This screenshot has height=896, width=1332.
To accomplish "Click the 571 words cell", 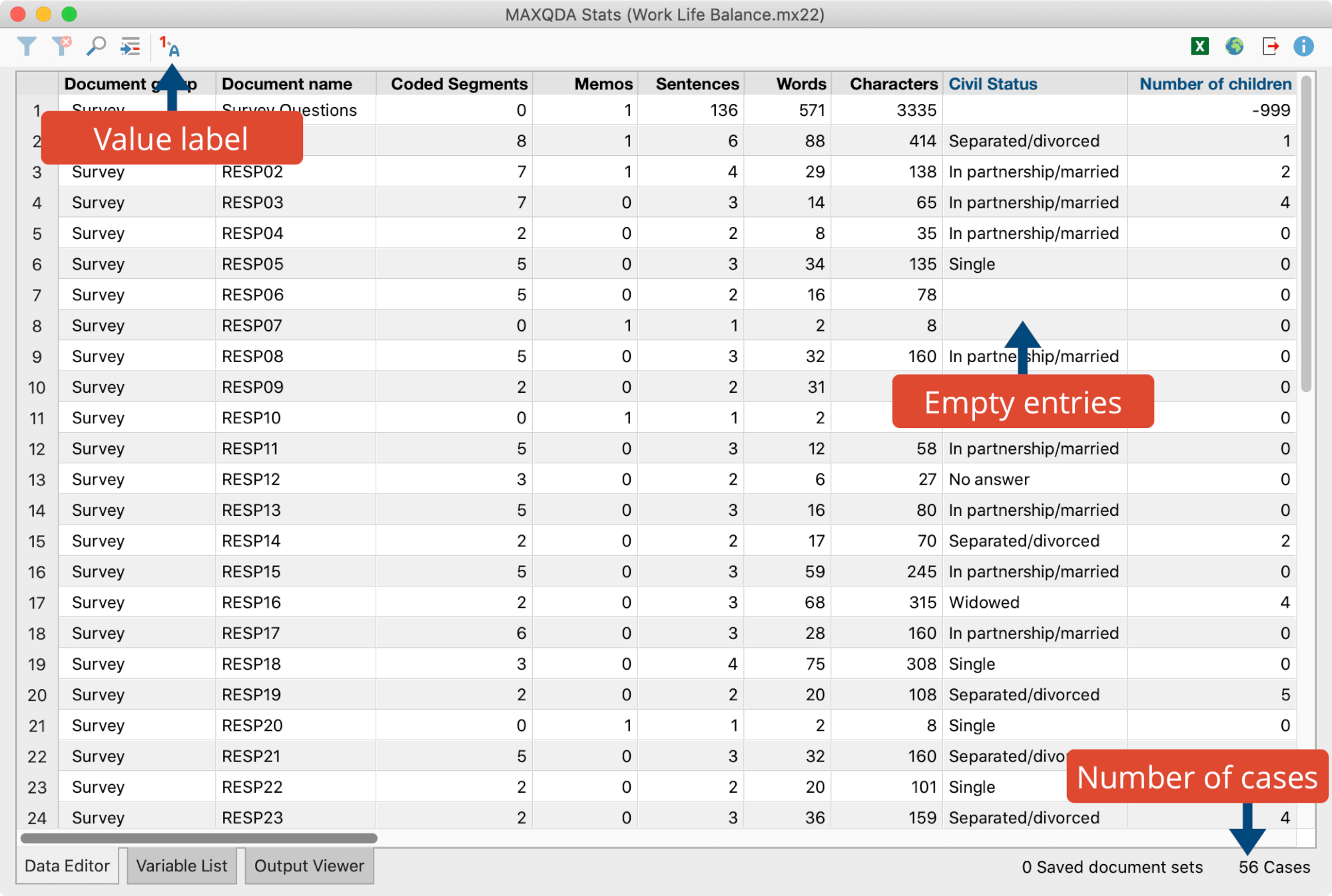I will click(787, 111).
